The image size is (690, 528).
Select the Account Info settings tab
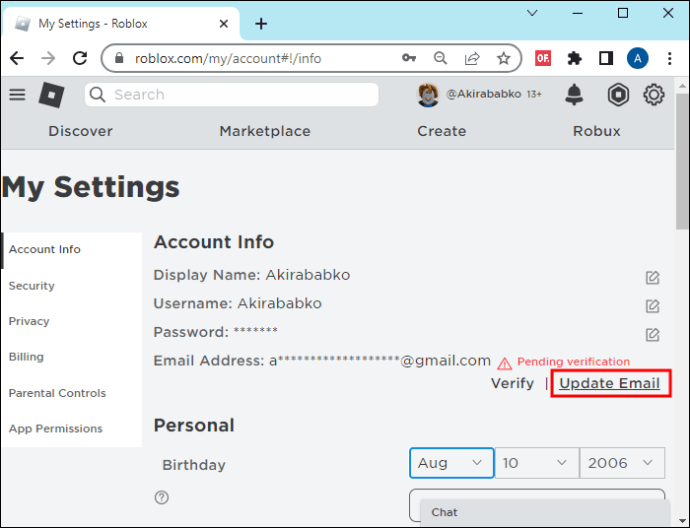[72, 249]
